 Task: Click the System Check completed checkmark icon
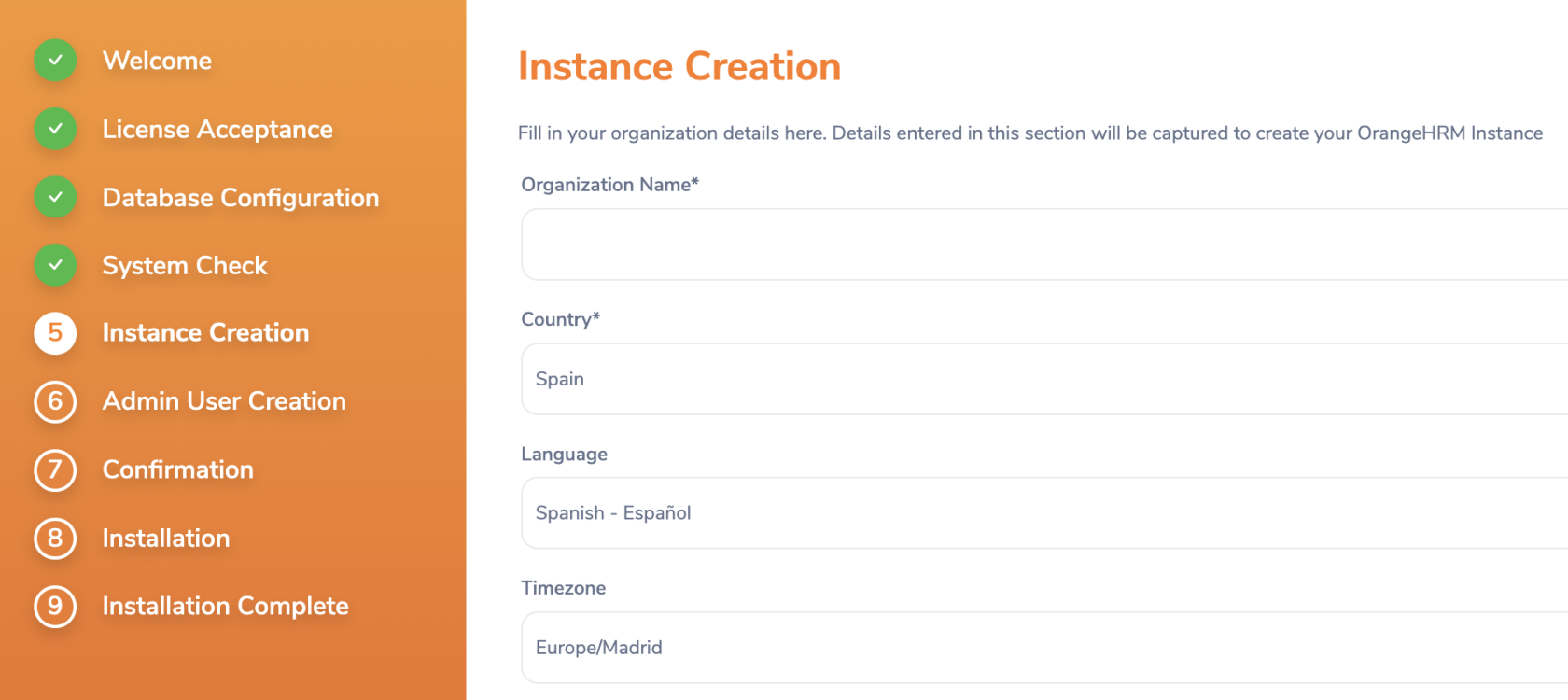pos(55,265)
